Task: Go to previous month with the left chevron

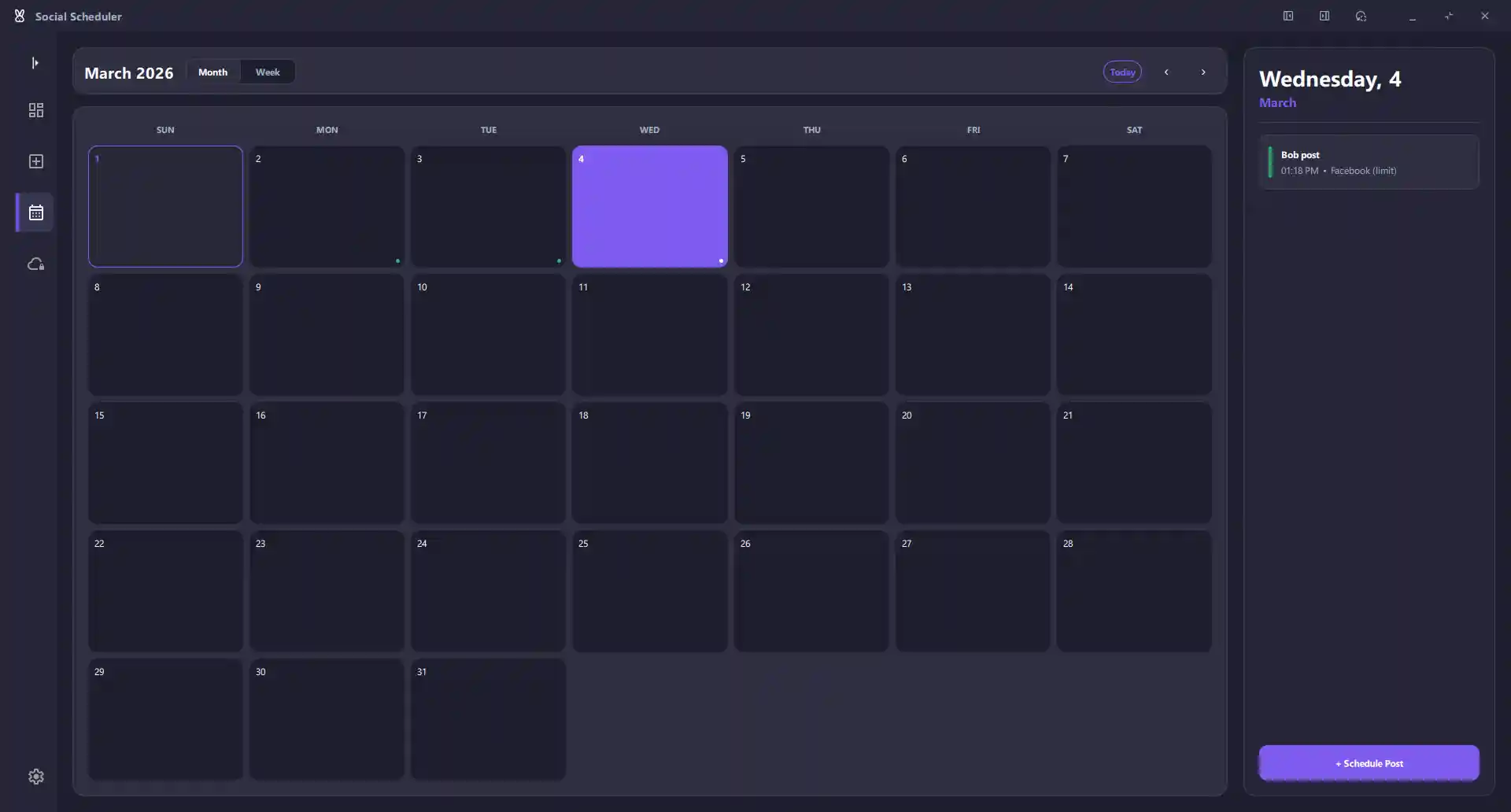Action: pyautogui.click(x=1167, y=72)
